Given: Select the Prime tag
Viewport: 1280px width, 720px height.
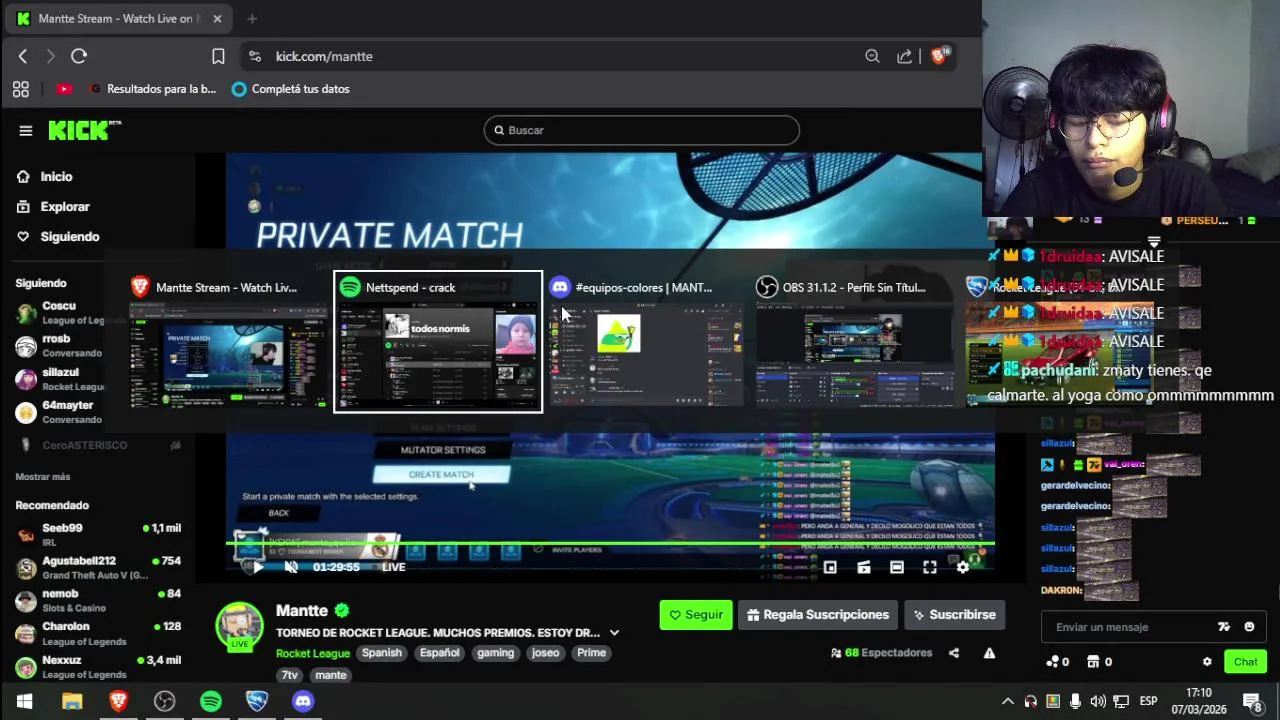Looking at the screenshot, I should 591,653.
